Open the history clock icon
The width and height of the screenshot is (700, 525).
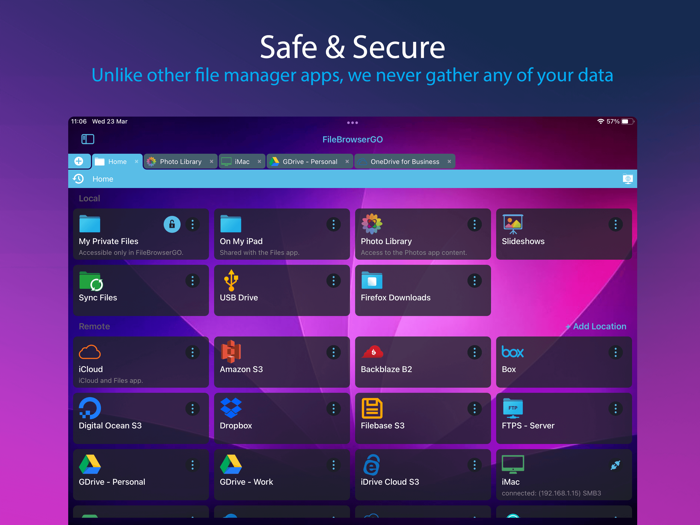coord(79,179)
